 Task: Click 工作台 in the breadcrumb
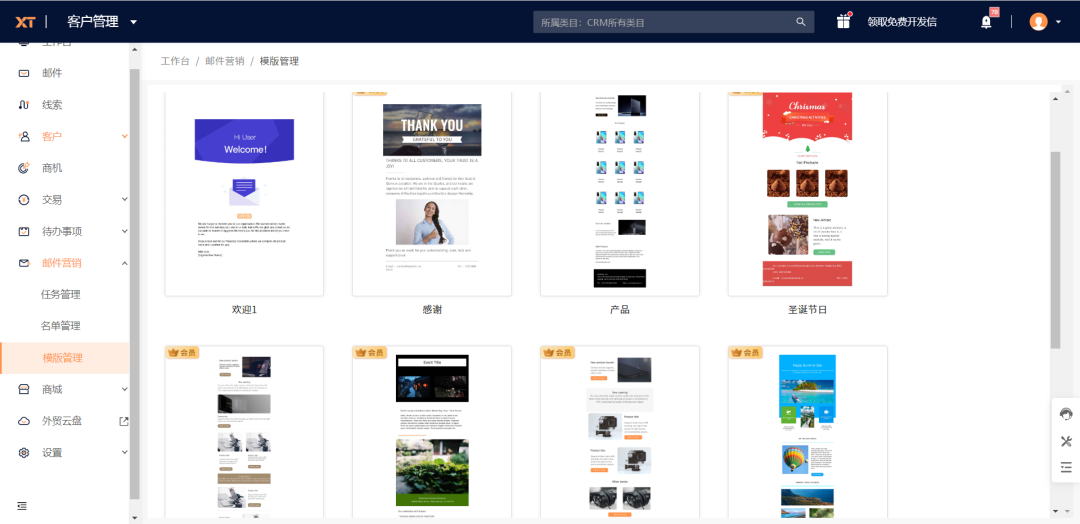click(175, 61)
